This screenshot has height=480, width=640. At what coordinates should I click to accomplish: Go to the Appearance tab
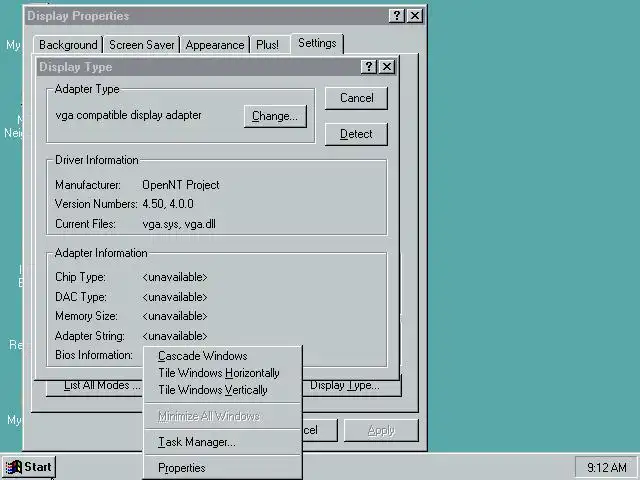215,45
